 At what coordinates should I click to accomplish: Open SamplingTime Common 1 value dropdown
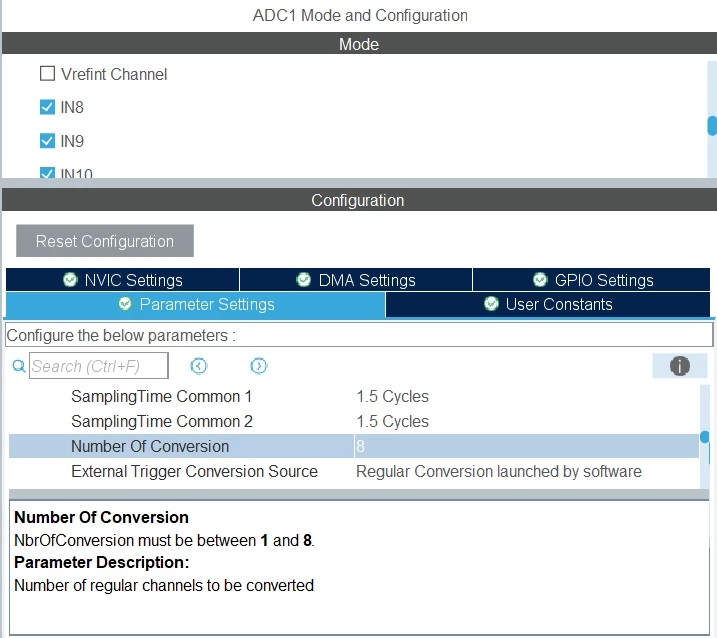526,396
